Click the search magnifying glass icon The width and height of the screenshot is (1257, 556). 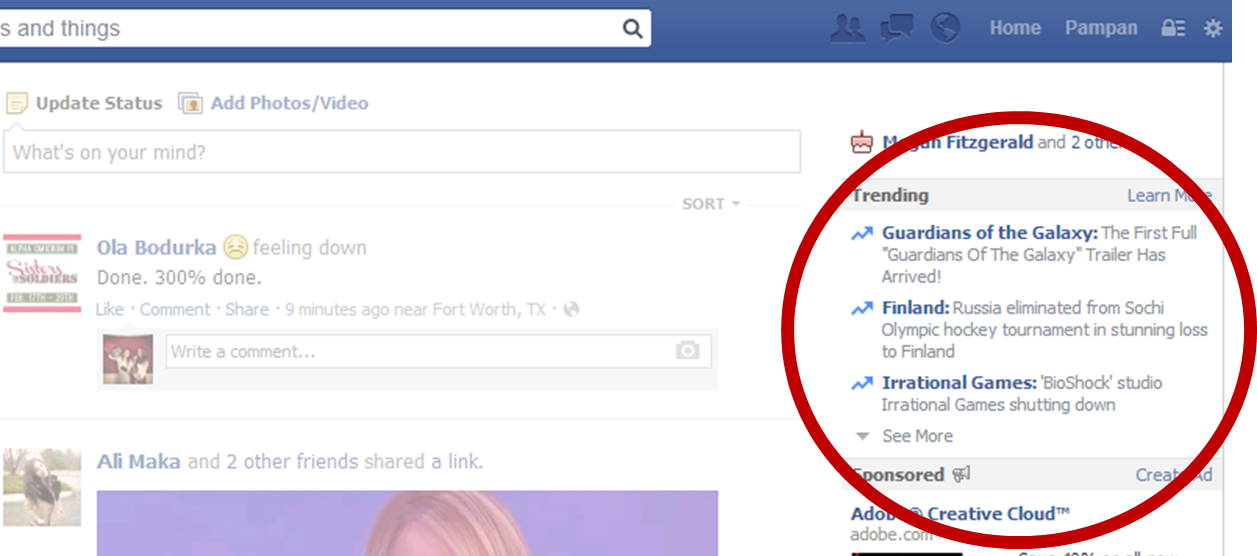[x=632, y=28]
